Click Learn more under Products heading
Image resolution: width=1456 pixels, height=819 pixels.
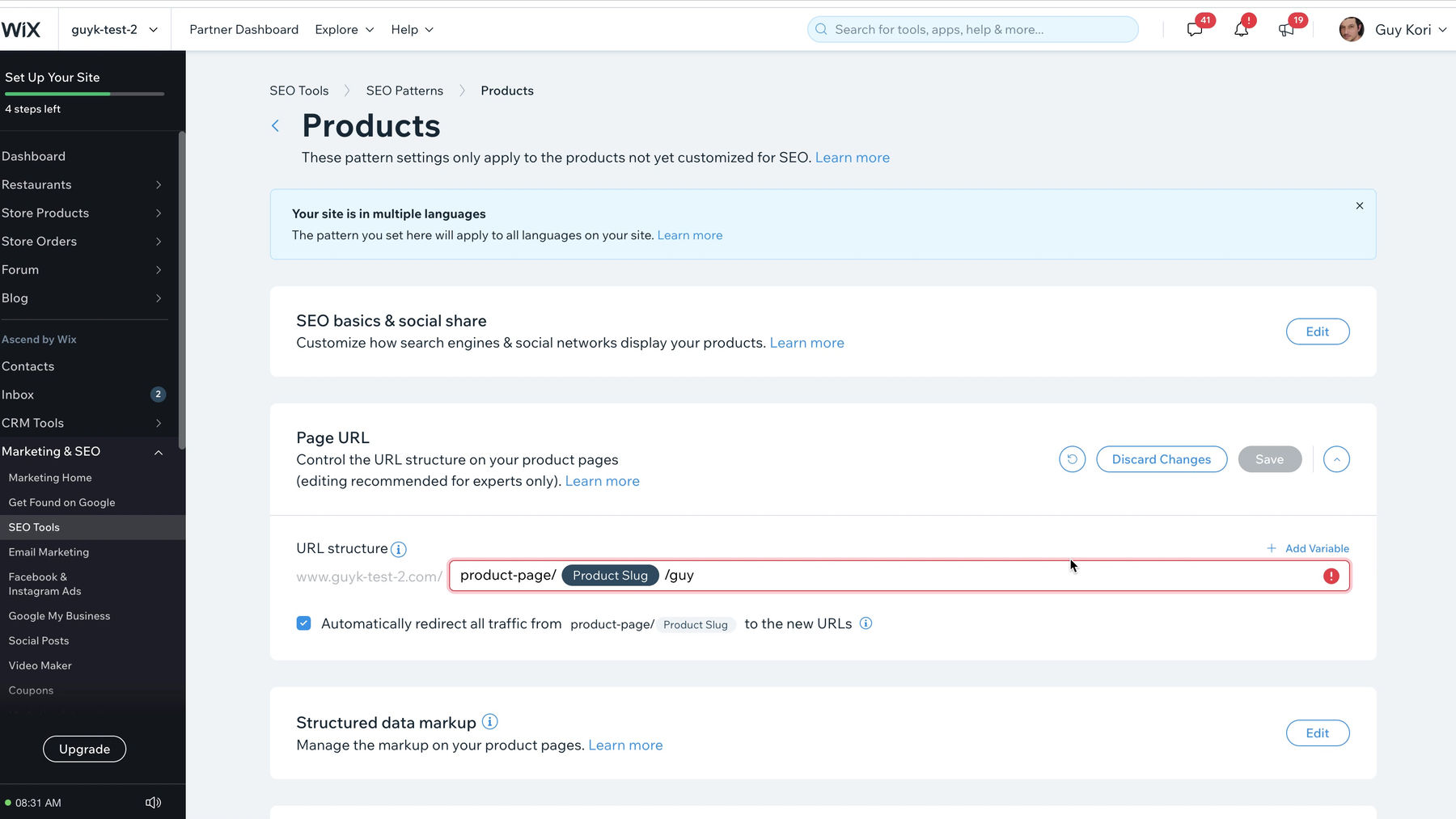852,158
